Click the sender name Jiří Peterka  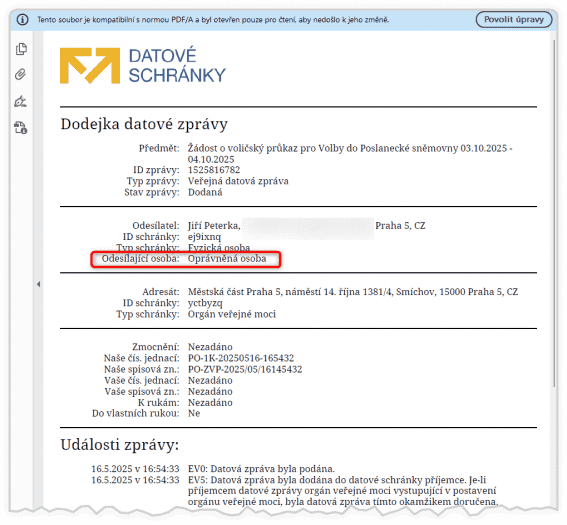[x=214, y=226]
